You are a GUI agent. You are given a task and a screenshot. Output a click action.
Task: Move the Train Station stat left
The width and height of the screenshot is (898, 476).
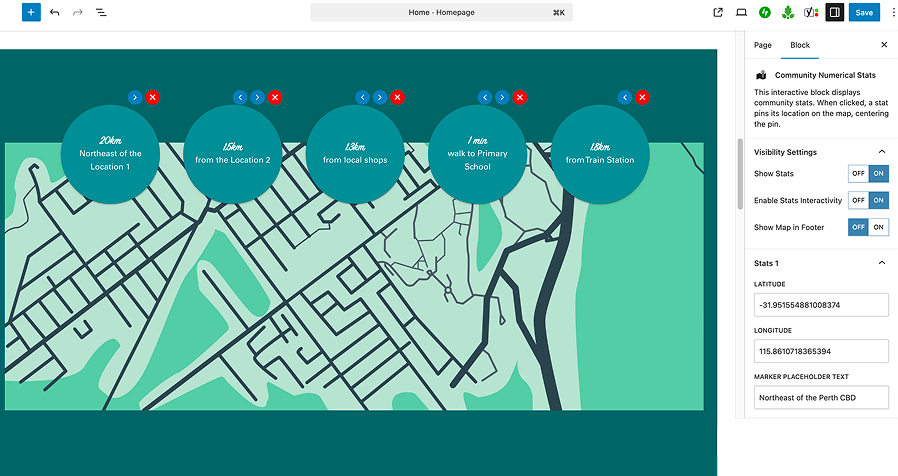point(625,97)
